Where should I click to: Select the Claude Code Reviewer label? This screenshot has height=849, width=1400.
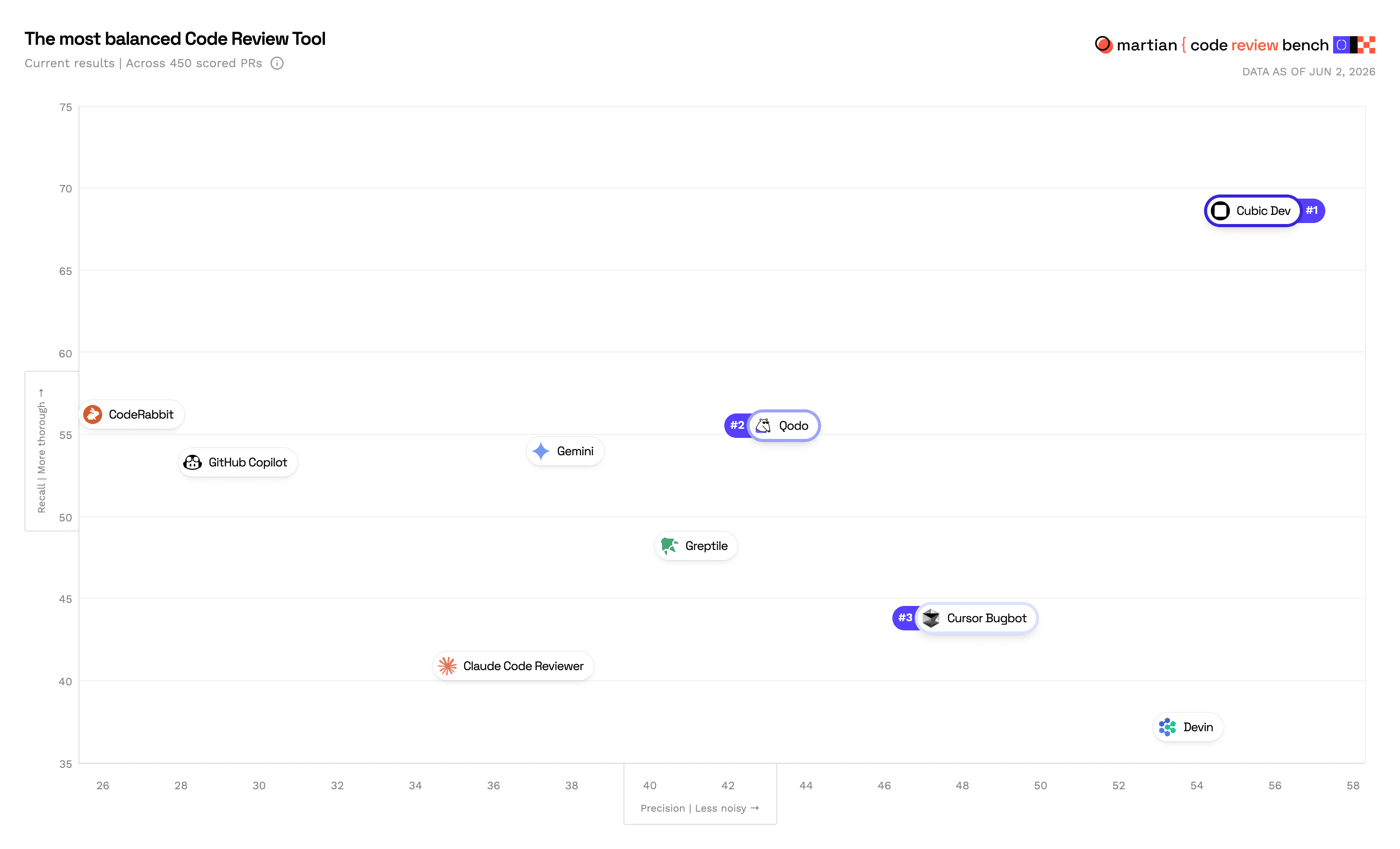513,666
